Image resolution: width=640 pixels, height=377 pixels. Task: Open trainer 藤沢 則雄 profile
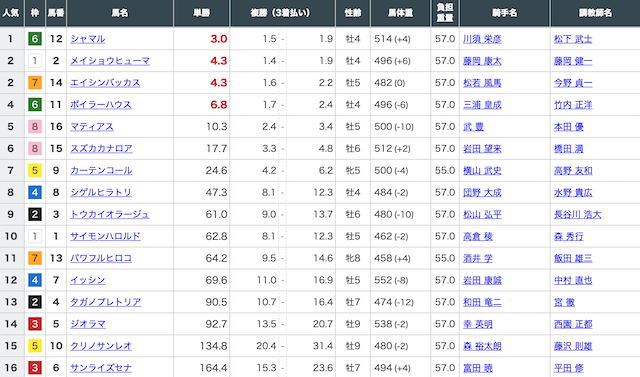pyautogui.click(x=573, y=346)
